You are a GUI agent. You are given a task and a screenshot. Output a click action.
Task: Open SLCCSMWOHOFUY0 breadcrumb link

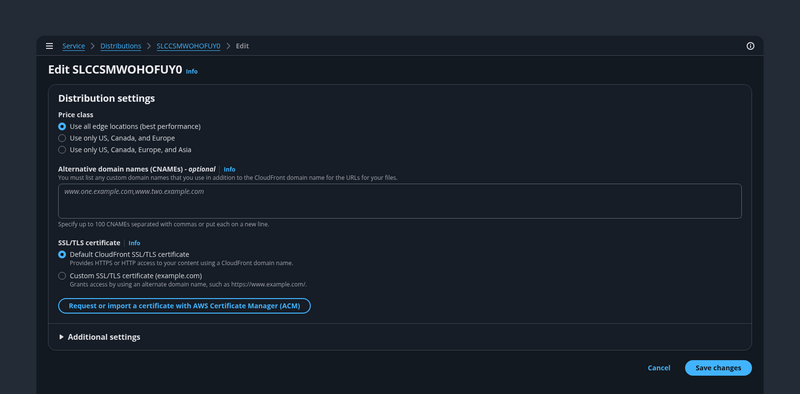[x=188, y=46]
